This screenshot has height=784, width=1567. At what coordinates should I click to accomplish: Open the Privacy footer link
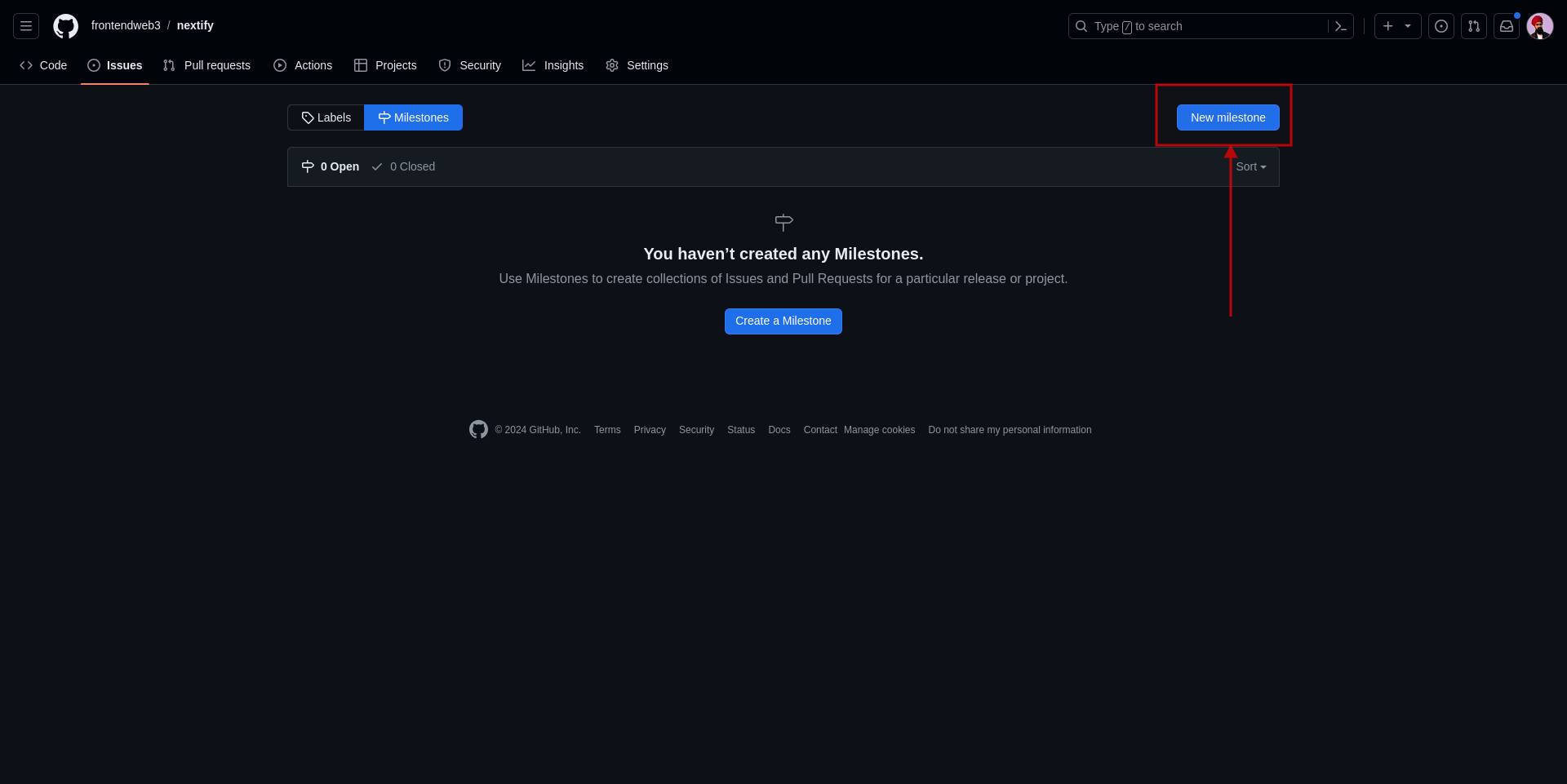(x=650, y=430)
